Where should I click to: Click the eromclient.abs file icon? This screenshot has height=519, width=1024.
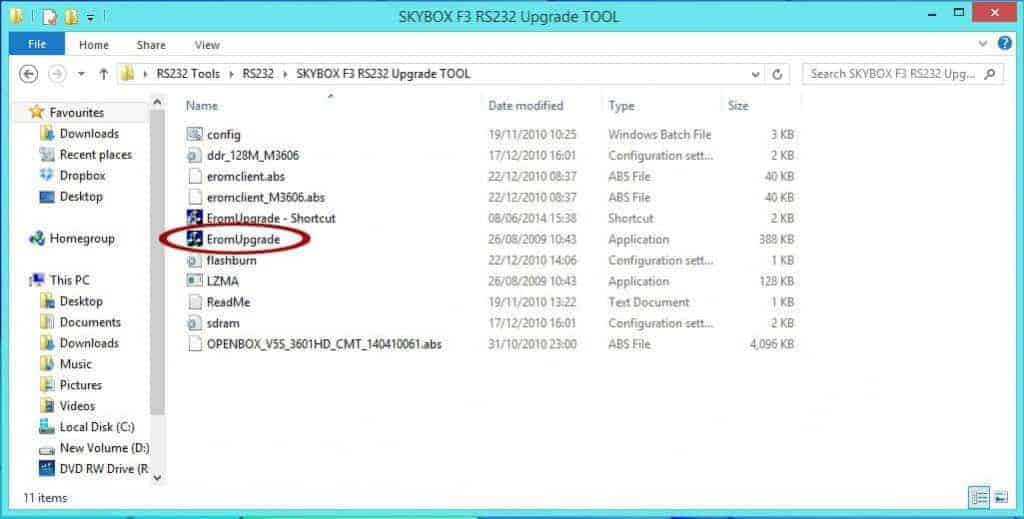(195, 176)
